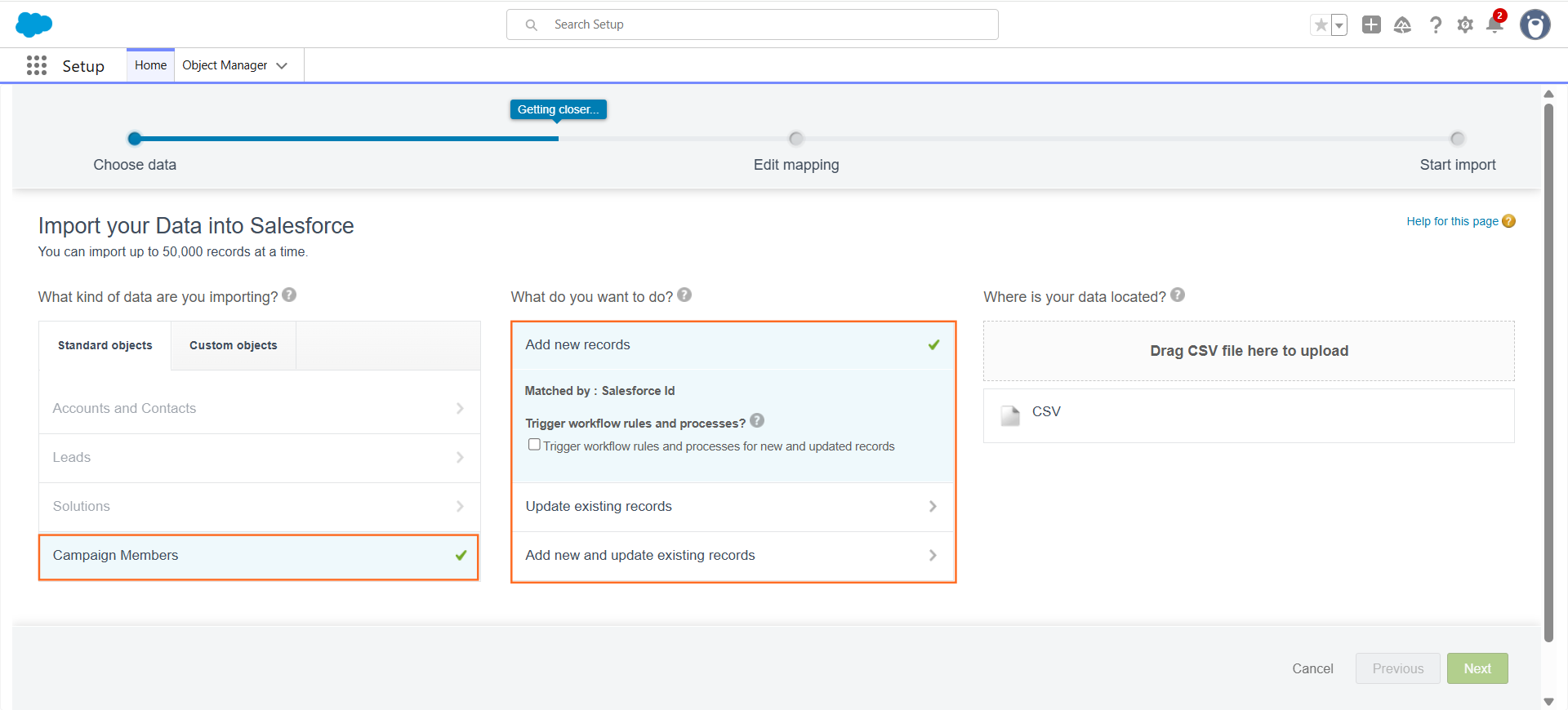This screenshot has width=1568, height=710.
Task: Click the 'Accounts and Contacts' label
Action: click(x=124, y=408)
